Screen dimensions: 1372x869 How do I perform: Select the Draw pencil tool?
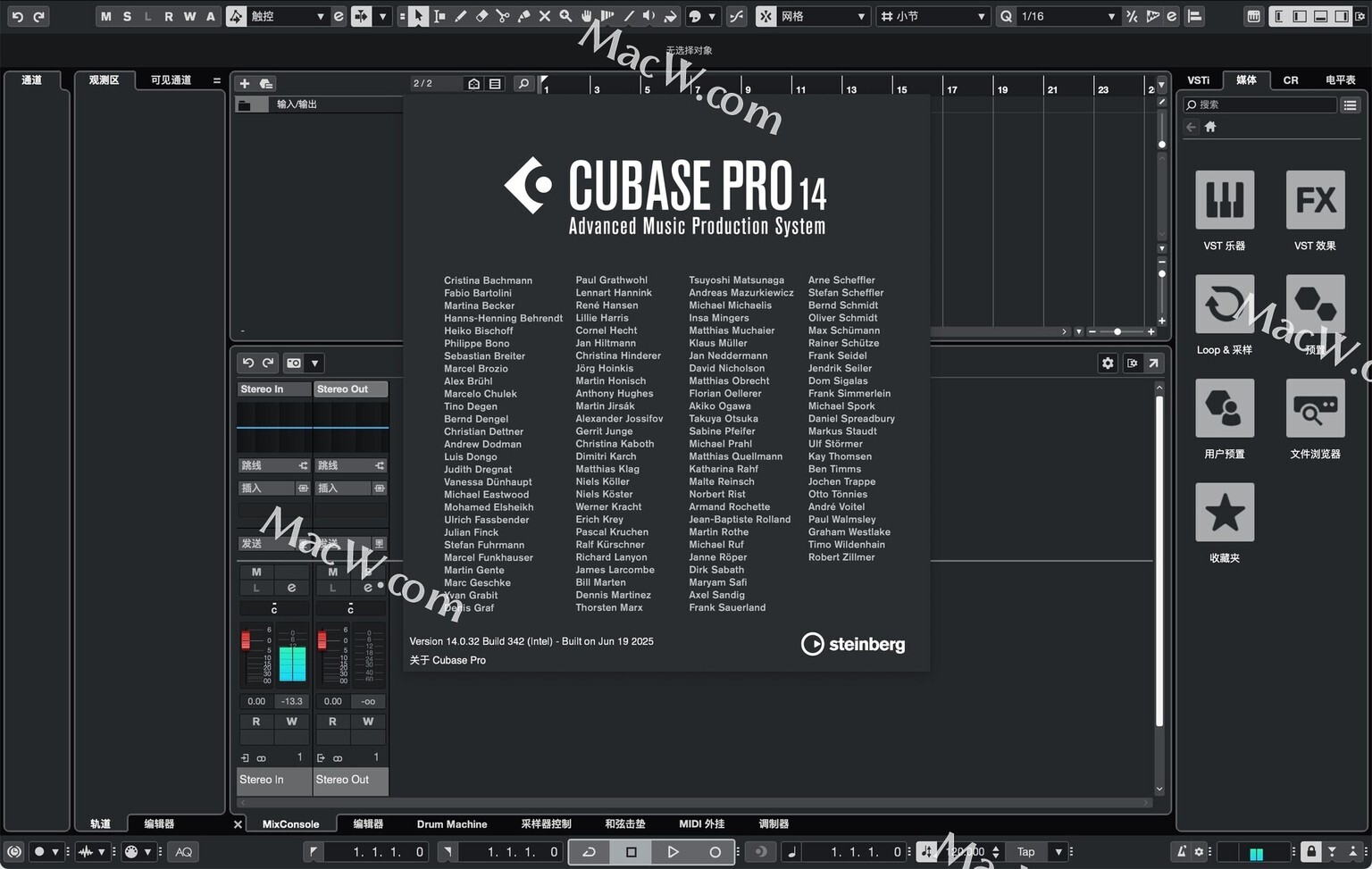(461, 16)
